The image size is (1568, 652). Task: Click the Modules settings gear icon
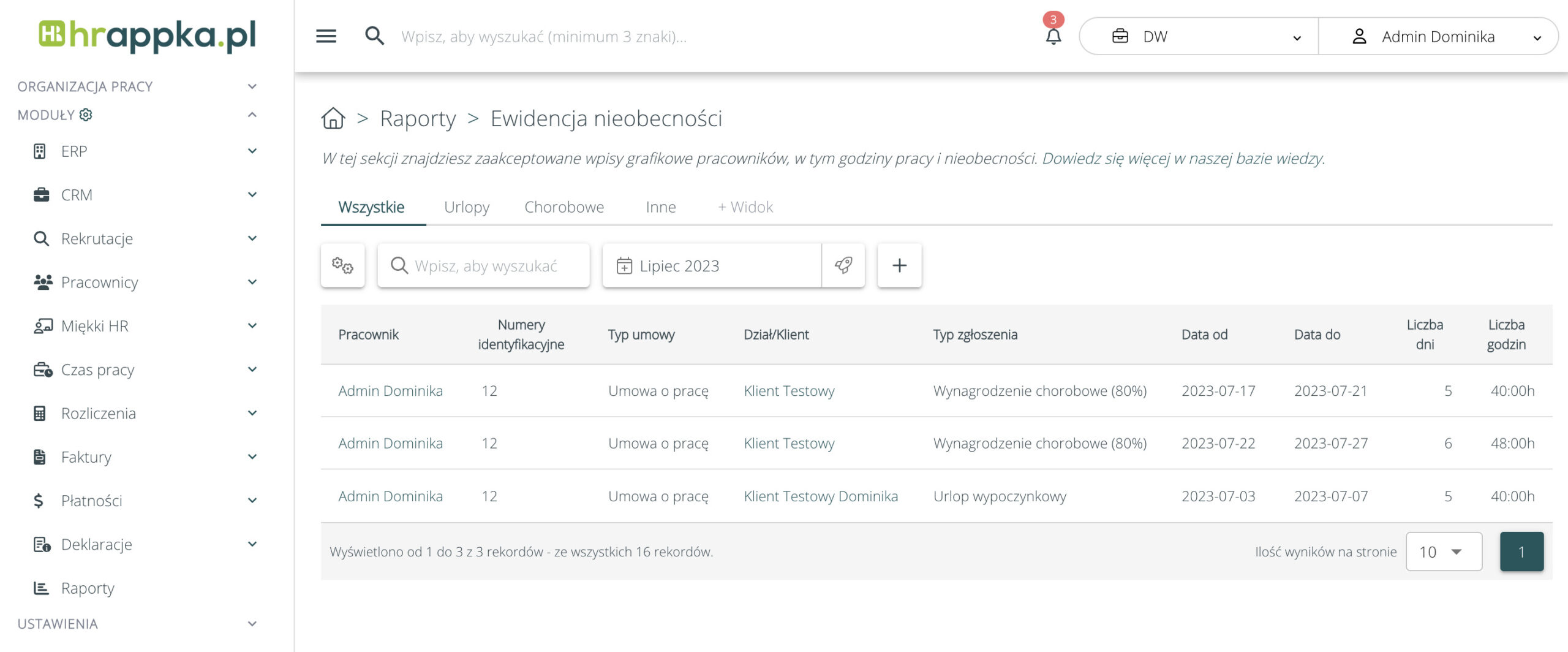[86, 115]
